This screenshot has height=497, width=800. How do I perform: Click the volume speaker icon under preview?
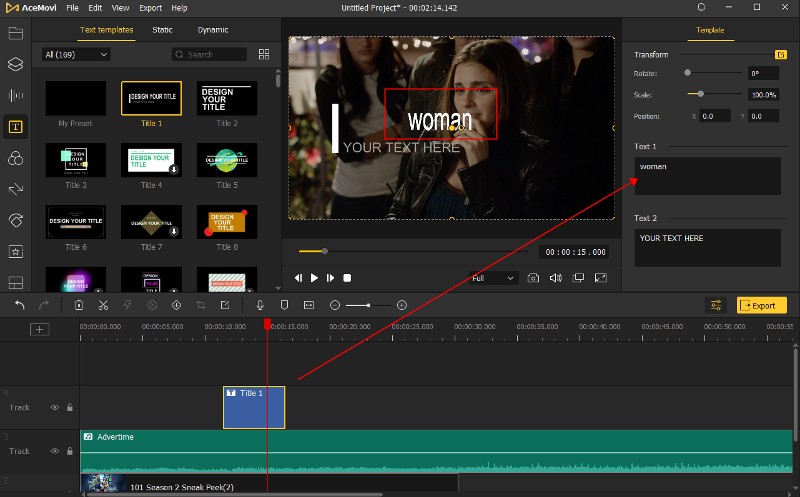tap(556, 278)
